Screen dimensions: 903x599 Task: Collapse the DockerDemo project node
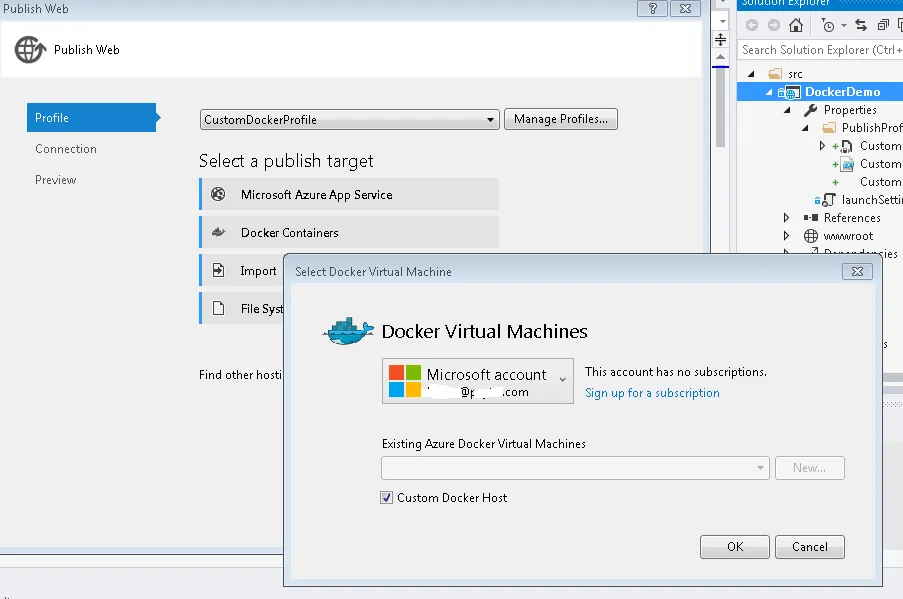[x=769, y=92]
